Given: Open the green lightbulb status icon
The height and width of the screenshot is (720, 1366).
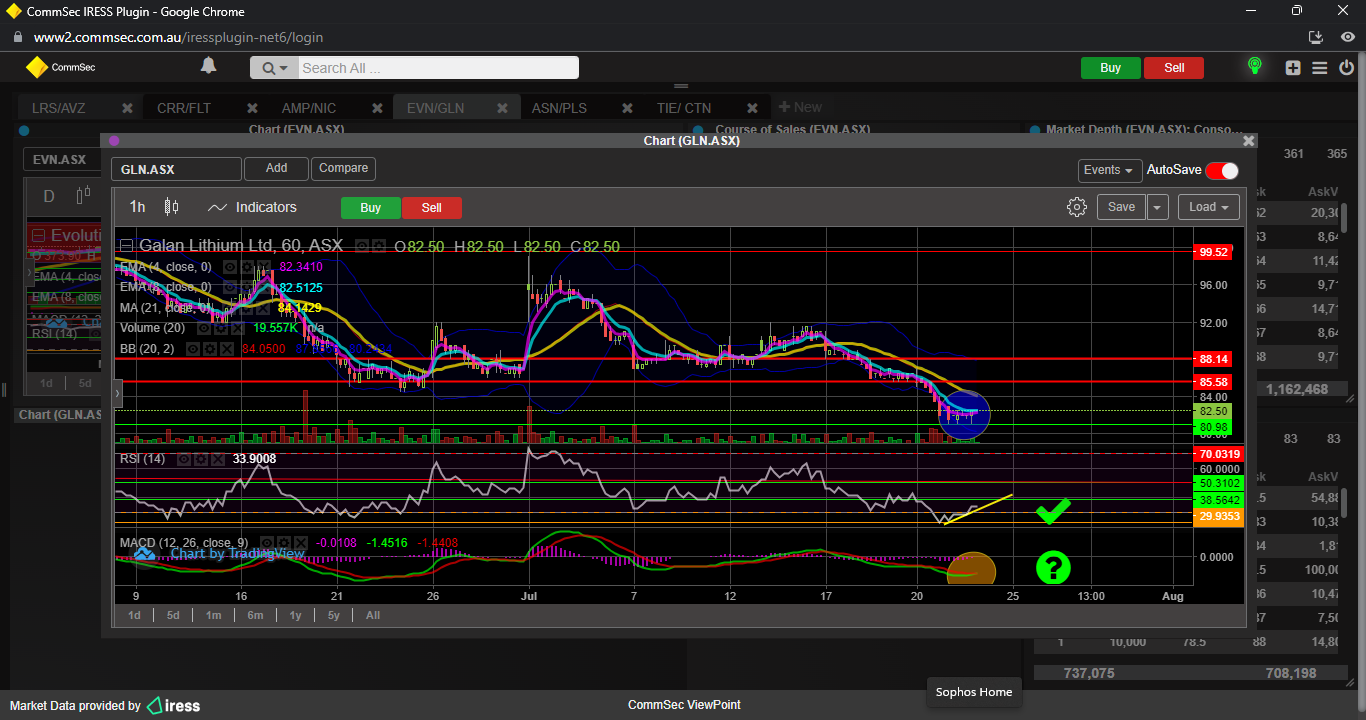Looking at the screenshot, I should (1254, 67).
